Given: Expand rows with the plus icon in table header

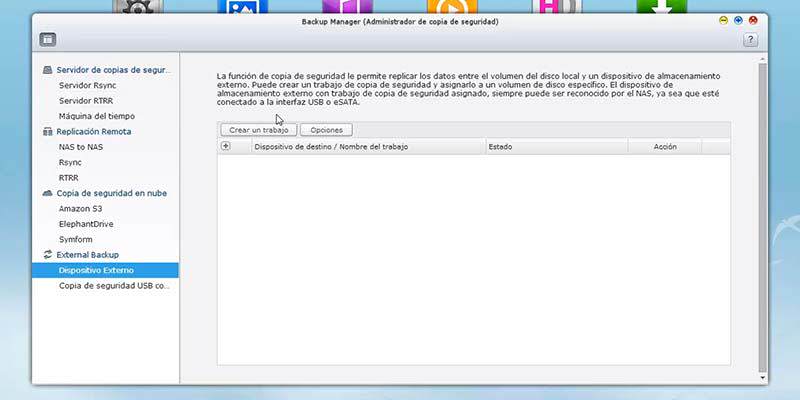Looking at the screenshot, I should (x=226, y=146).
